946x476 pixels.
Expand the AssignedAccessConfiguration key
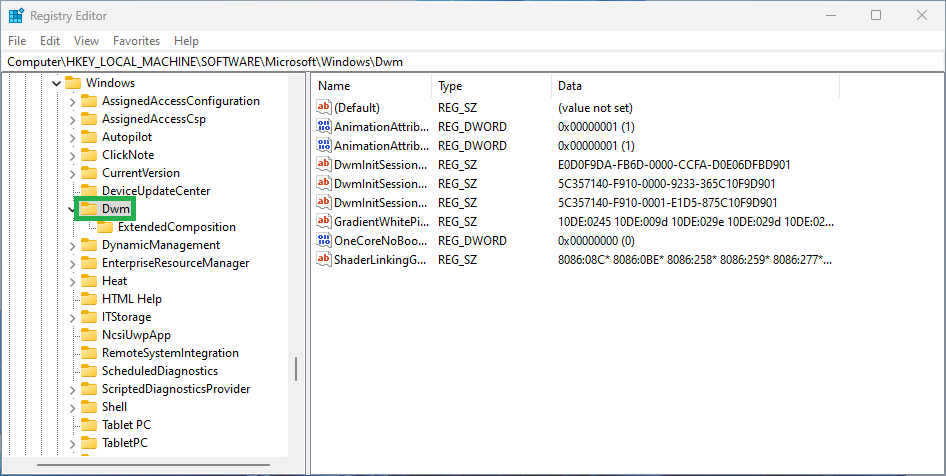[x=72, y=101]
